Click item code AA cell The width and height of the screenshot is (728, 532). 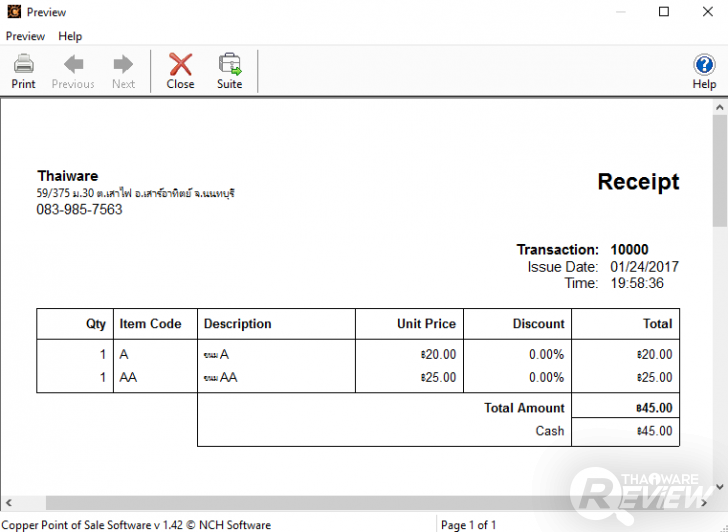click(x=128, y=377)
